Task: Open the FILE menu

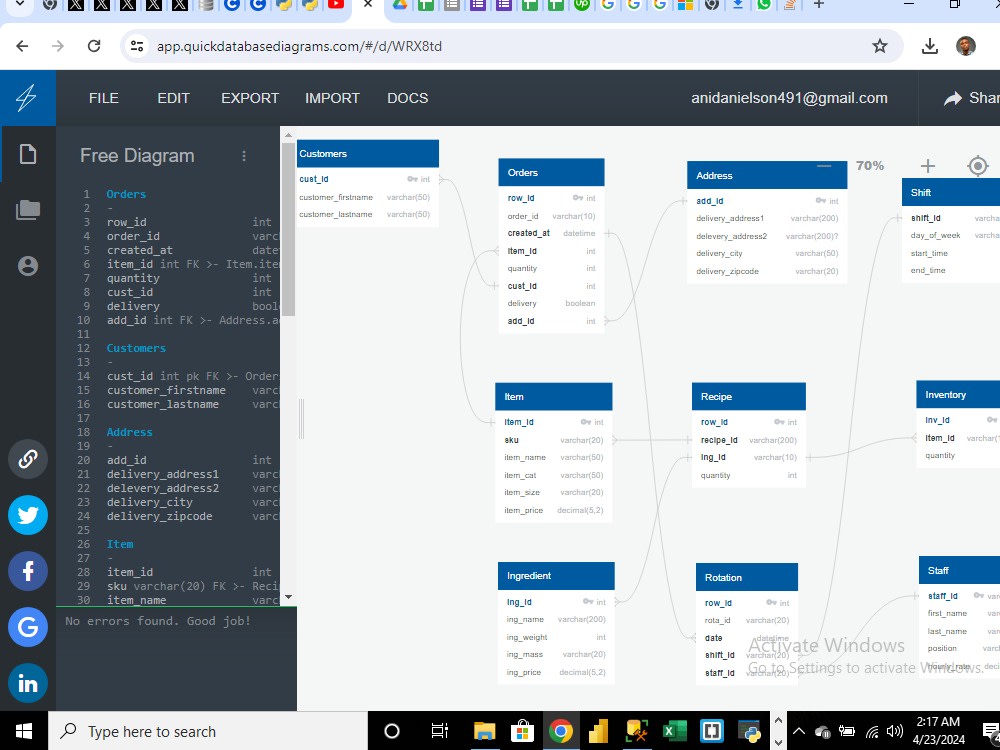Action: click(103, 98)
